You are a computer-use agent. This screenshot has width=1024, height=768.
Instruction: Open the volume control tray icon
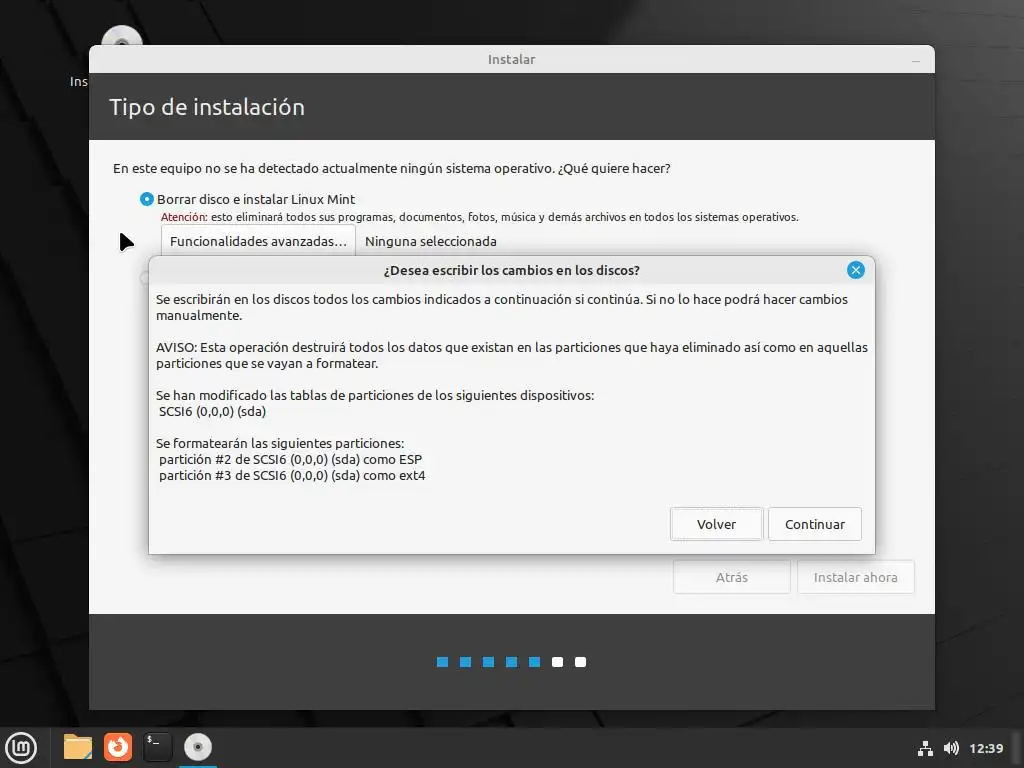point(951,748)
